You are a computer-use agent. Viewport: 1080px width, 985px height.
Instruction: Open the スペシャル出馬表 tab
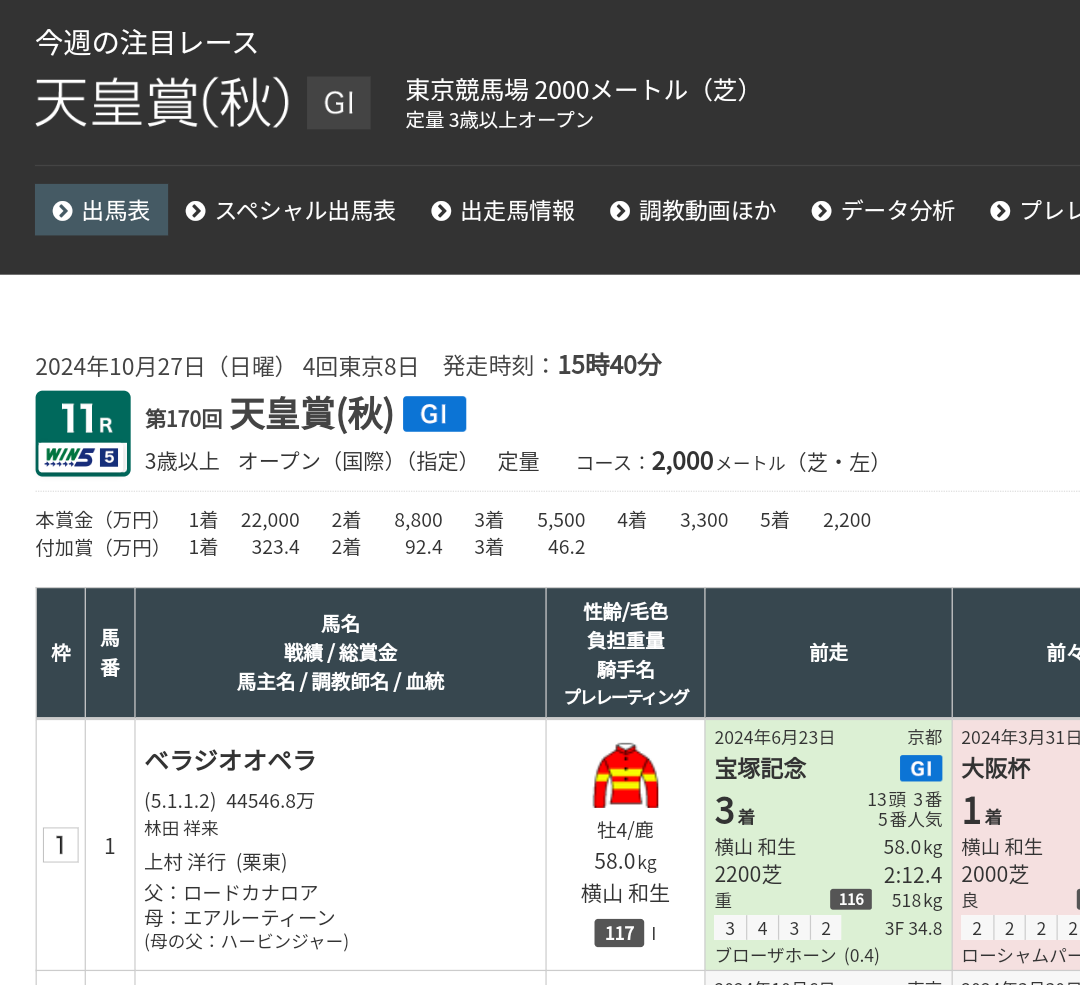point(291,211)
